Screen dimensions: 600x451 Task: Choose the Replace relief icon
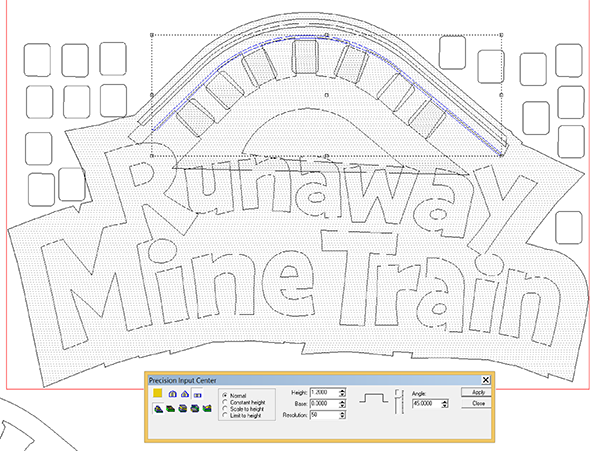click(207, 409)
